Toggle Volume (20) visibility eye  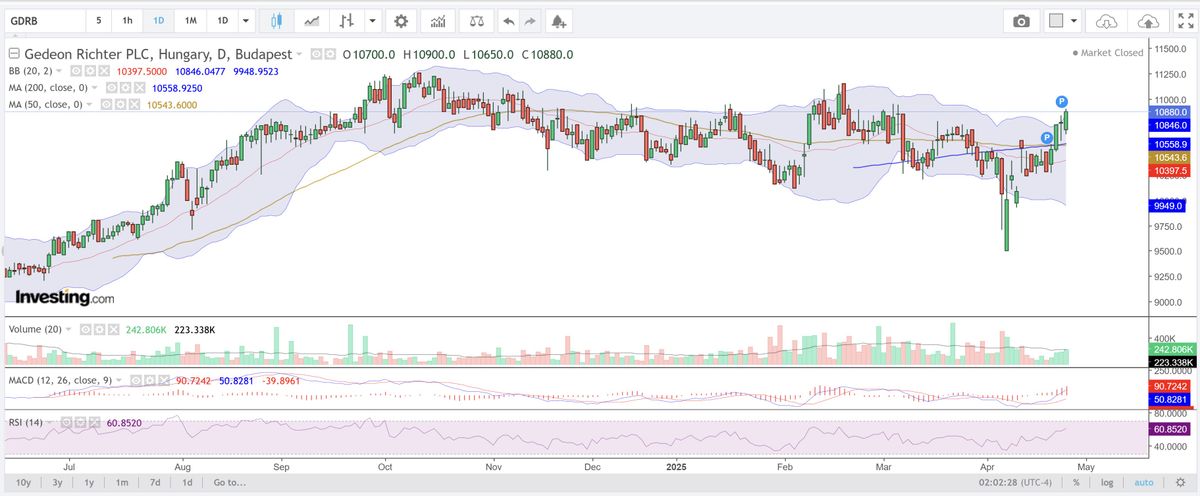click(x=86, y=329)
